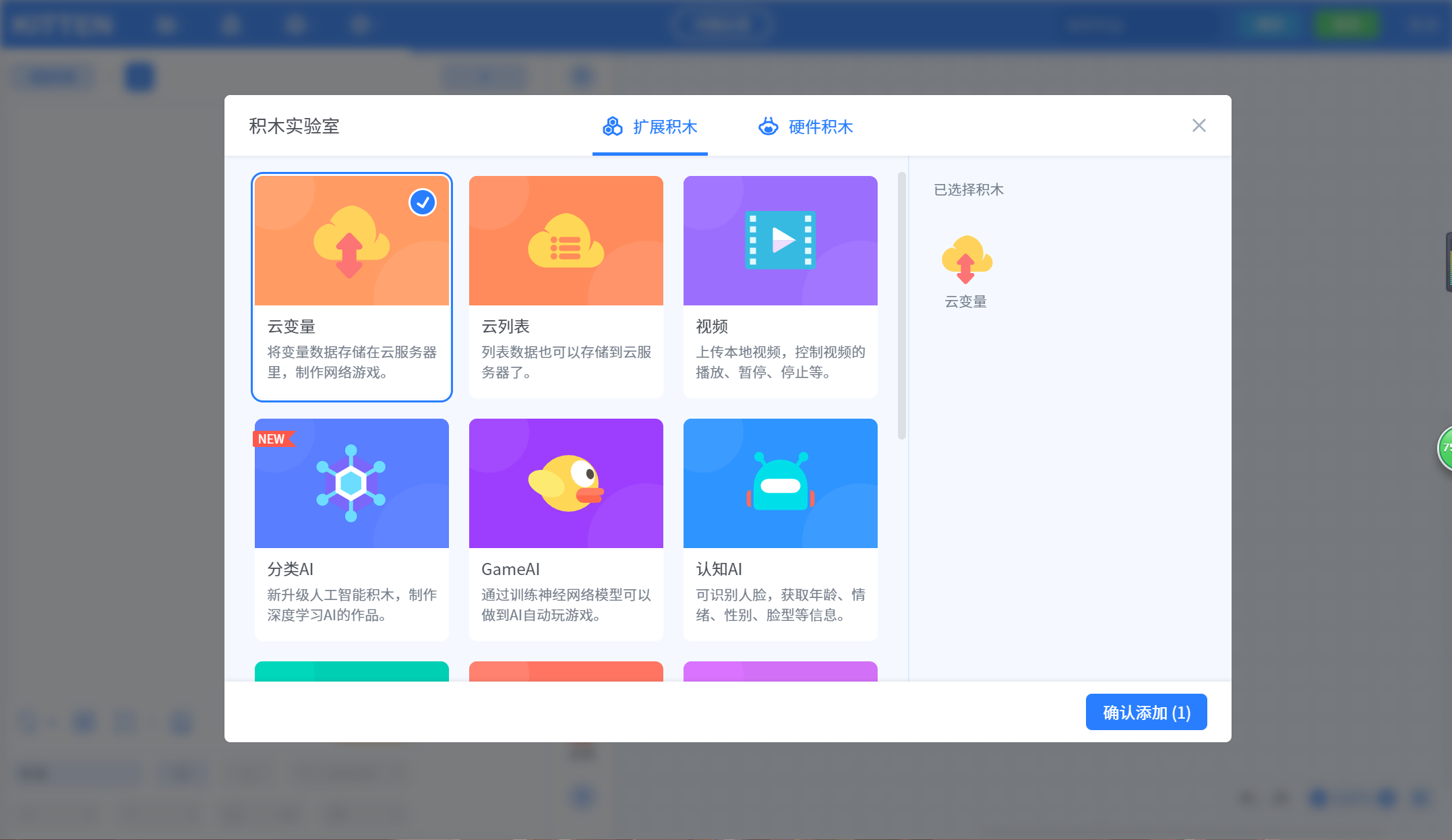The image size is (1452, 840).
Task: Click the GameAI card title
Action: click(x=510, y=569)
